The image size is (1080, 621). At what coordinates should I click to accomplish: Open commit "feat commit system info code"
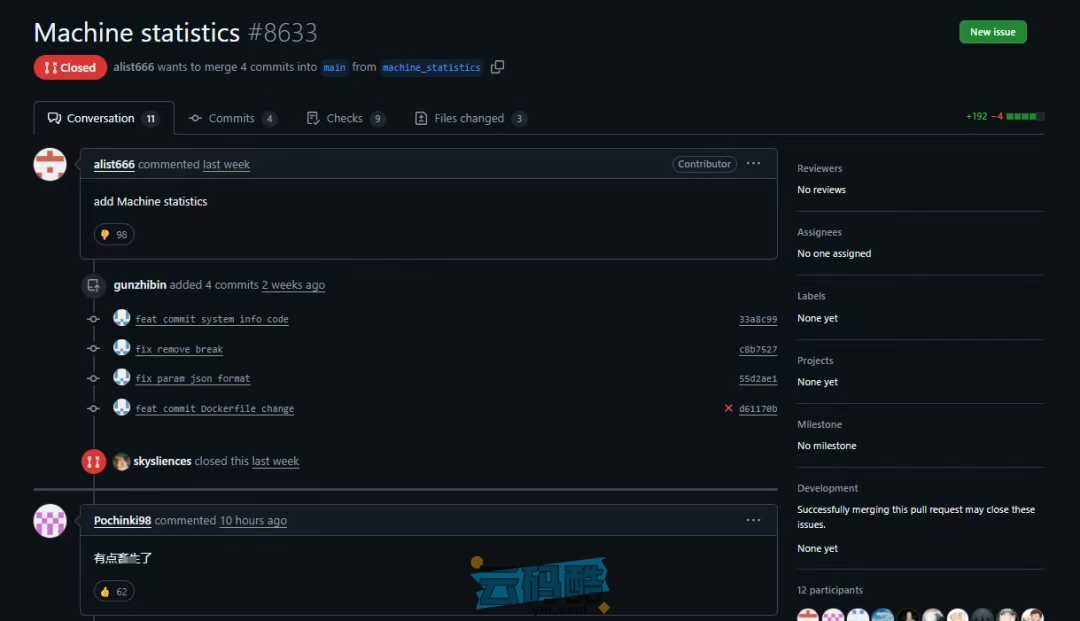(x=212, y=319)
